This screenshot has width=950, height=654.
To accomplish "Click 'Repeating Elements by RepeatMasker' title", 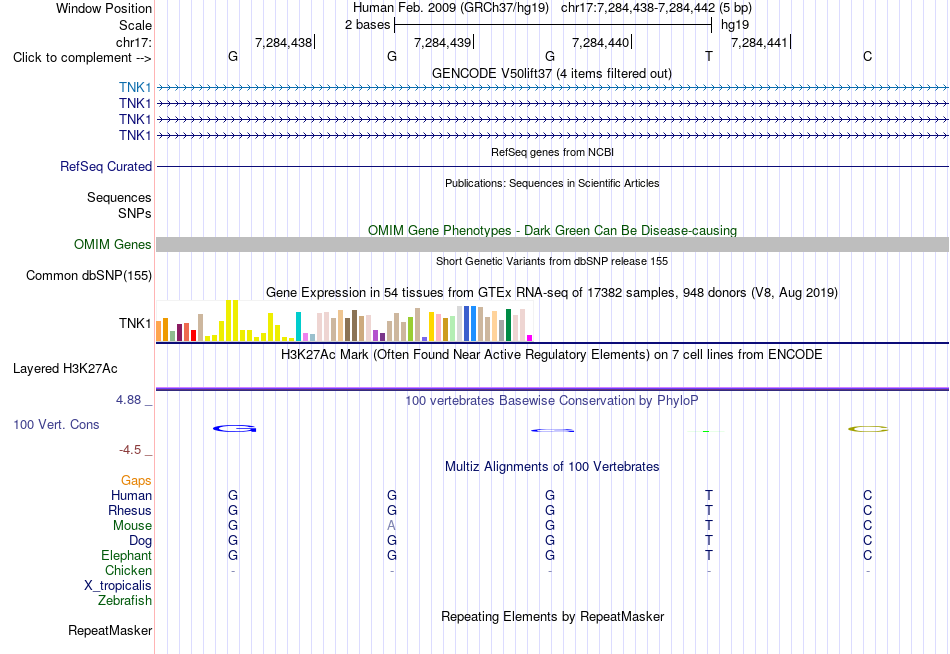I will (552, 616).
